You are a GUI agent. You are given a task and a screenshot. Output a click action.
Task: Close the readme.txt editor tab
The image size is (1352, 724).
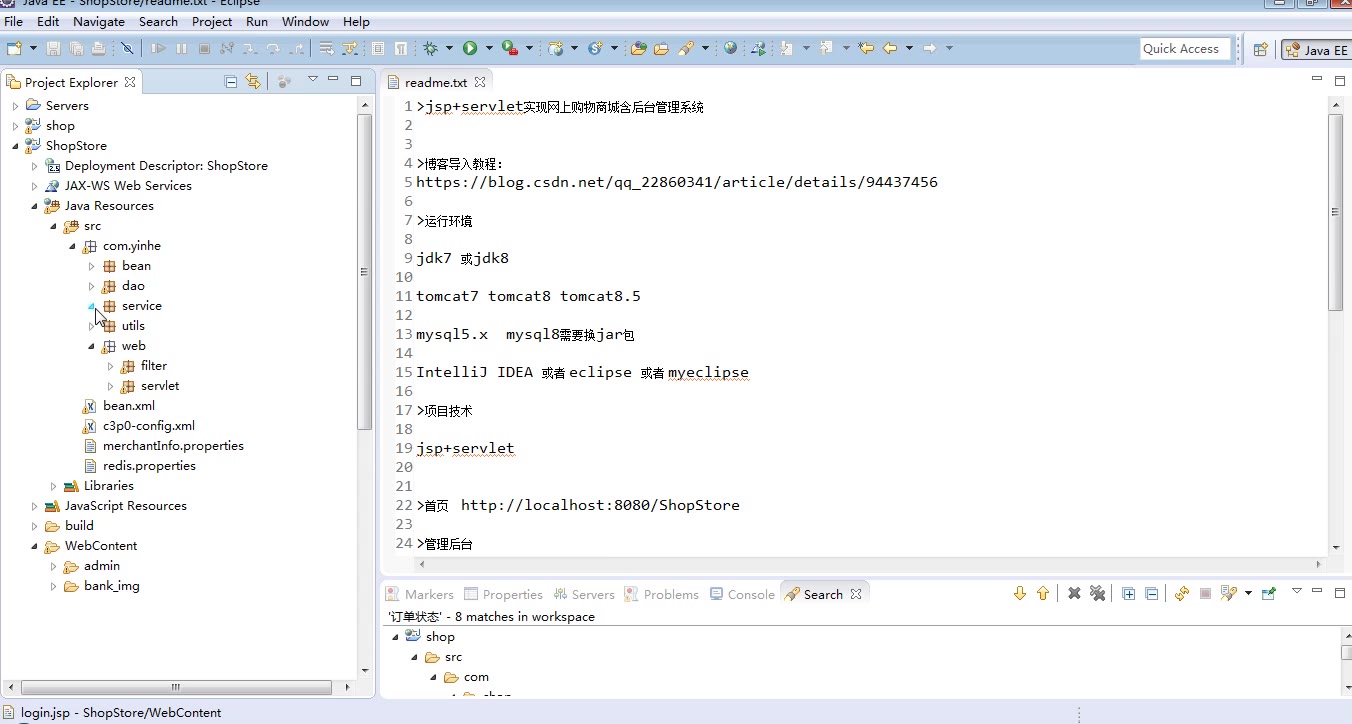point(480,82)
